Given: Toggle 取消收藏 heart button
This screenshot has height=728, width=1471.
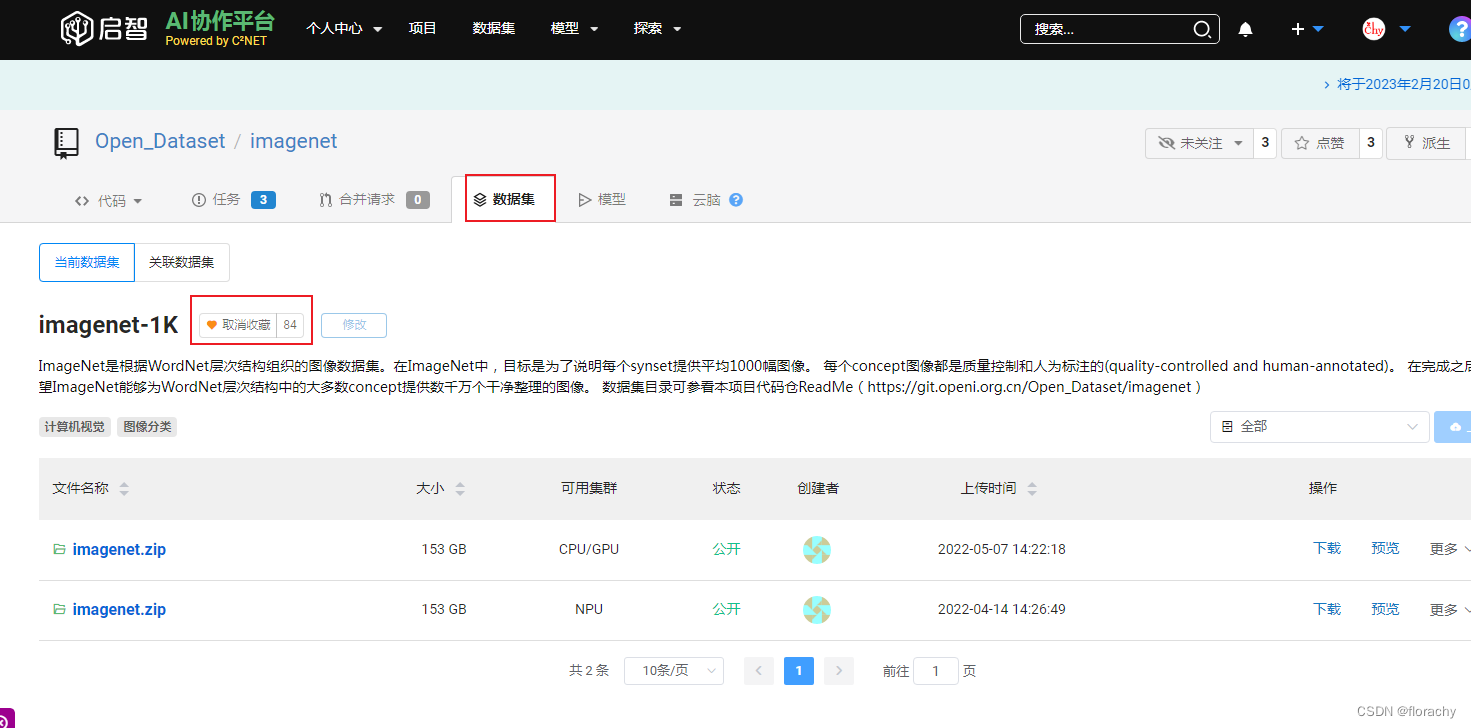Looking at the screenshot, I should (238, 325).
